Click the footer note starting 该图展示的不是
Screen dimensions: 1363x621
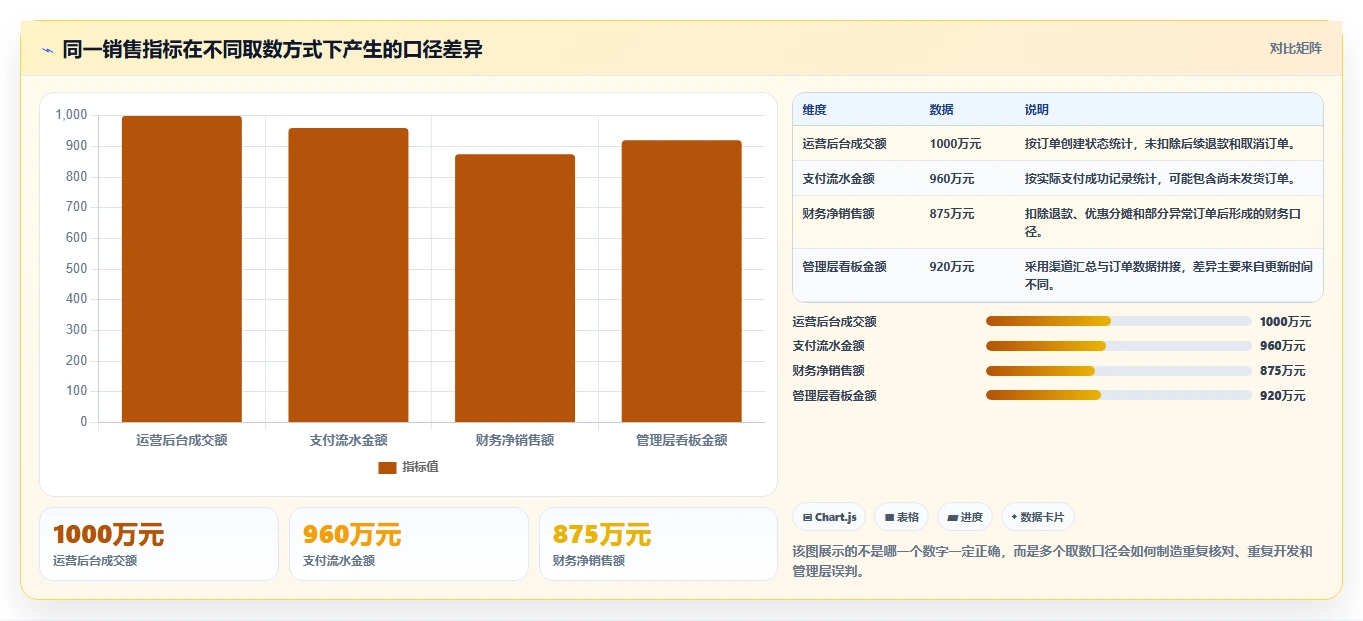[x=1052, y=562]
